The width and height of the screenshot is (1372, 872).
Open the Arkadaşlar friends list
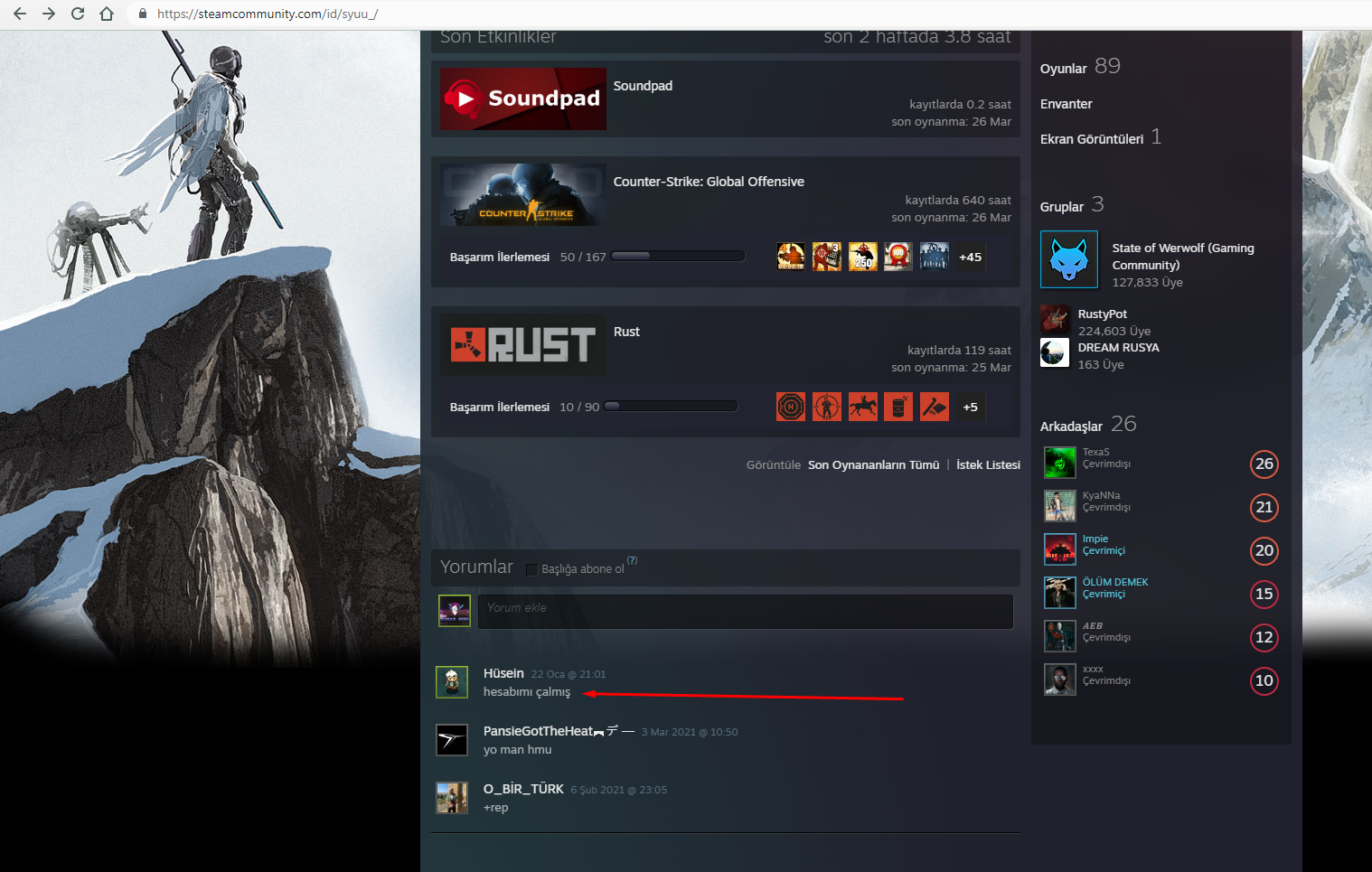[1088, 425]
